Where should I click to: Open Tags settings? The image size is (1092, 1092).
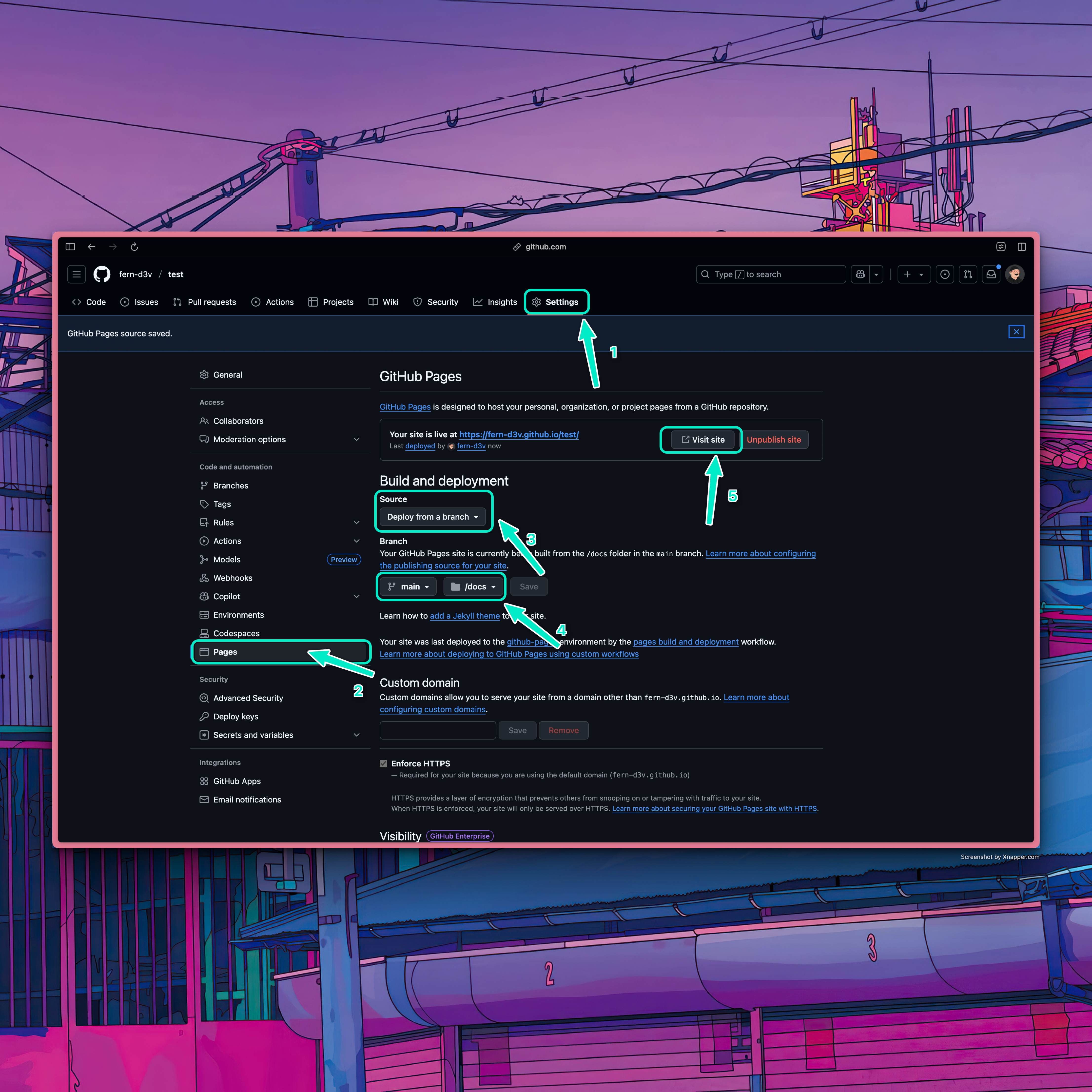280,504
